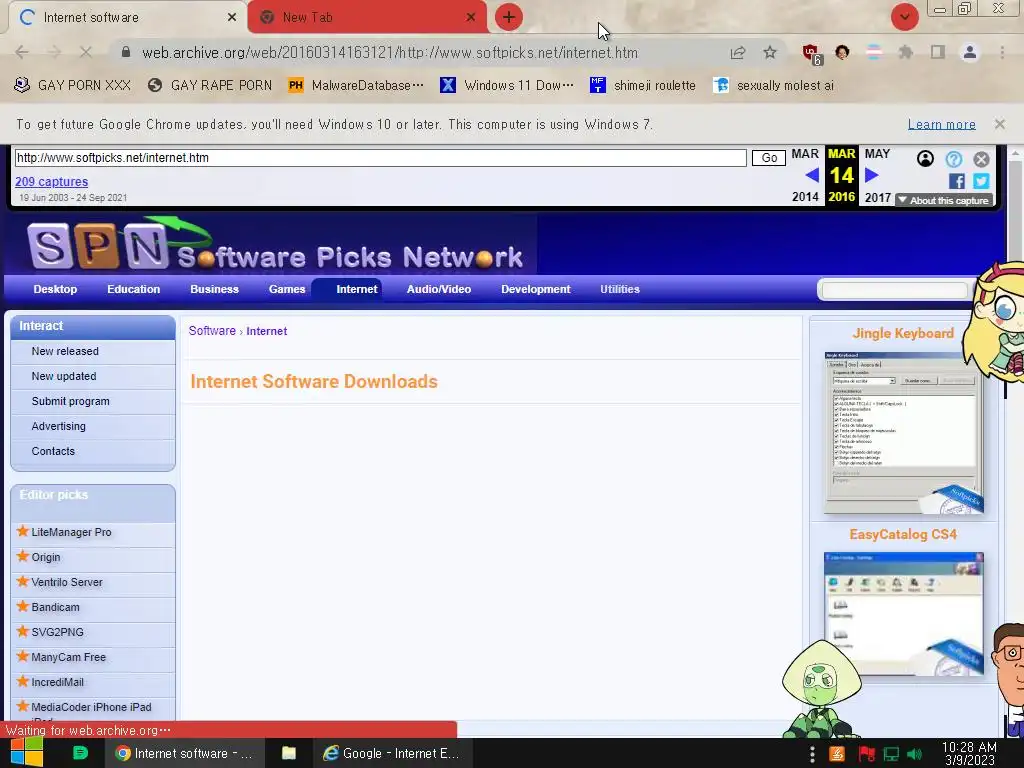Bookmark this page with the star icon

(x=770, y=52)
